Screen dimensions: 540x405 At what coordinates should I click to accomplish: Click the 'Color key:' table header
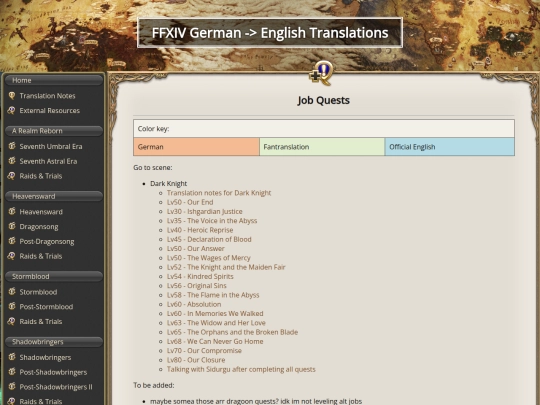coord(324,129)
